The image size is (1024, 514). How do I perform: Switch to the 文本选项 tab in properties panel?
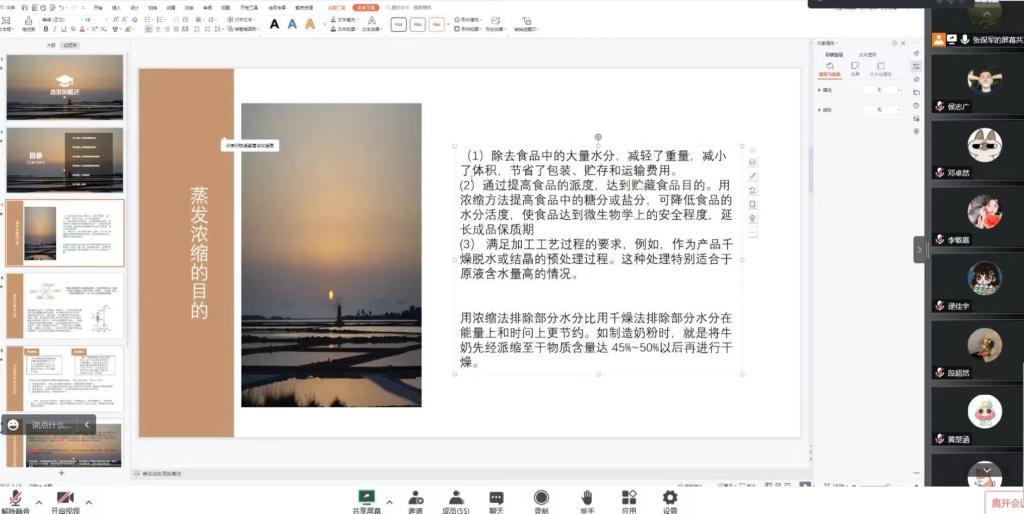click(868, 54)
